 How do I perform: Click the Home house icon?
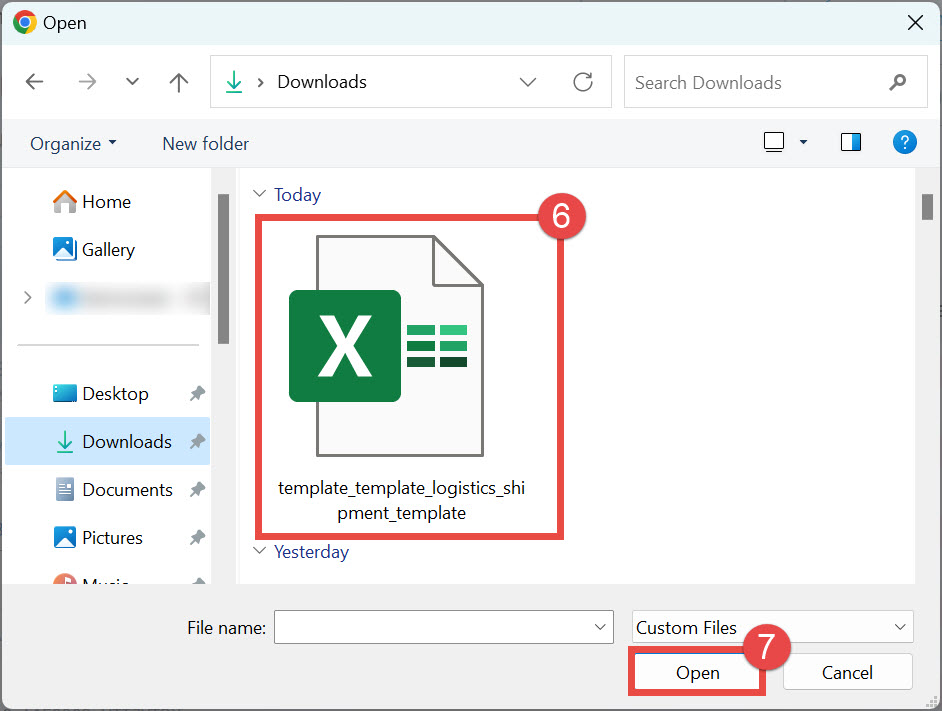[x=64, y=201]
